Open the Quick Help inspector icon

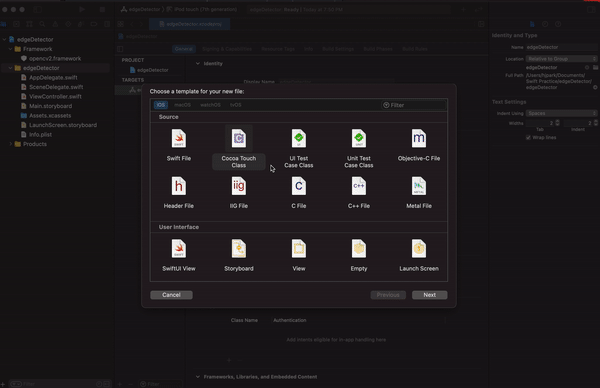pos(558,24)
